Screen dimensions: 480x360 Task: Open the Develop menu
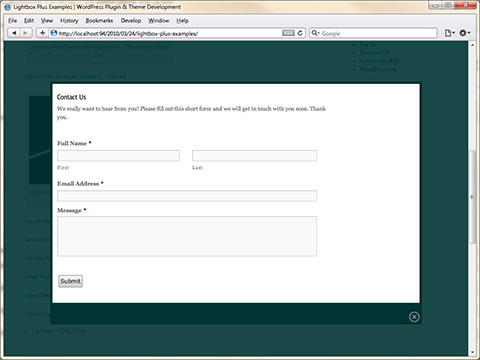click(131, 21)
